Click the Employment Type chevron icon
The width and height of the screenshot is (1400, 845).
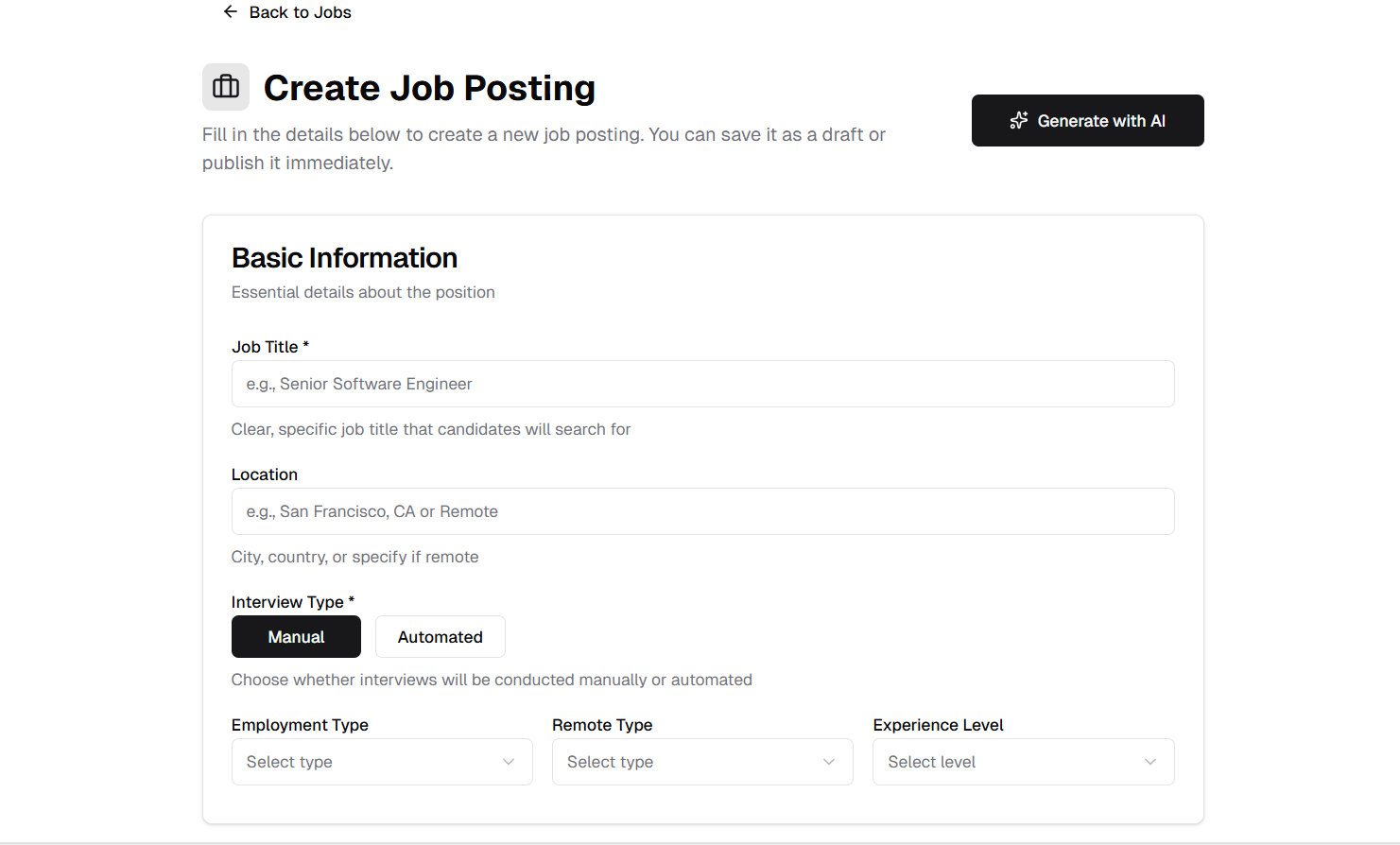510,761
